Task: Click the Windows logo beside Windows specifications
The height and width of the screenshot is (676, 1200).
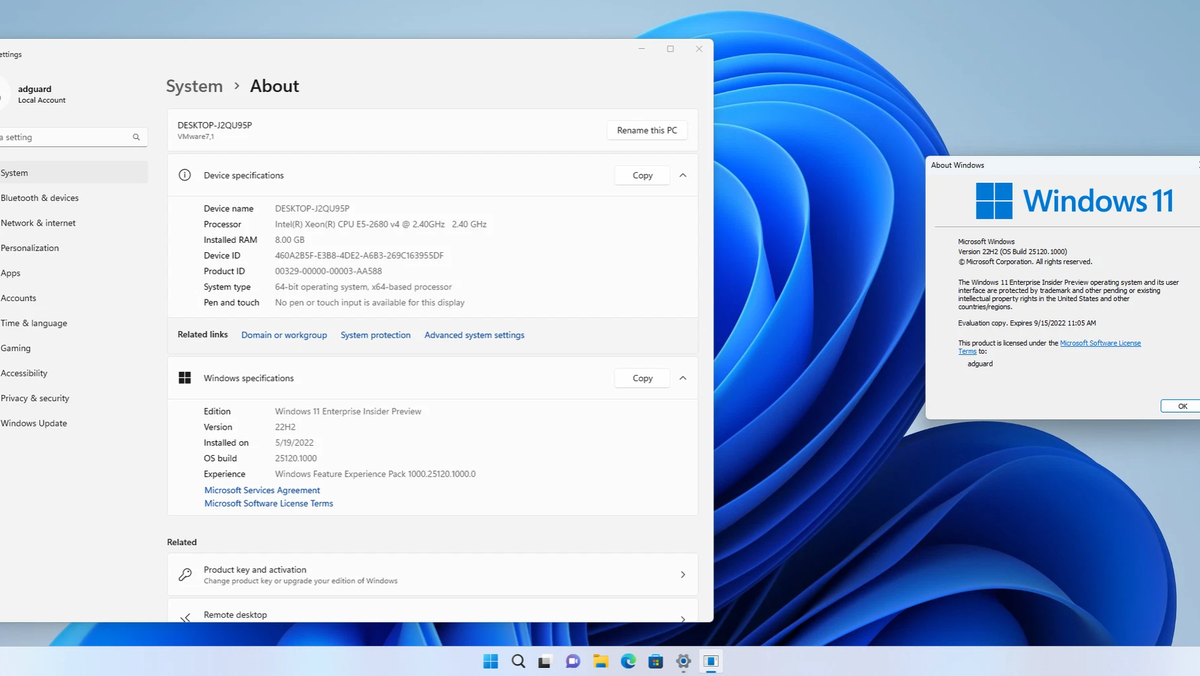Action: [185, 378]
